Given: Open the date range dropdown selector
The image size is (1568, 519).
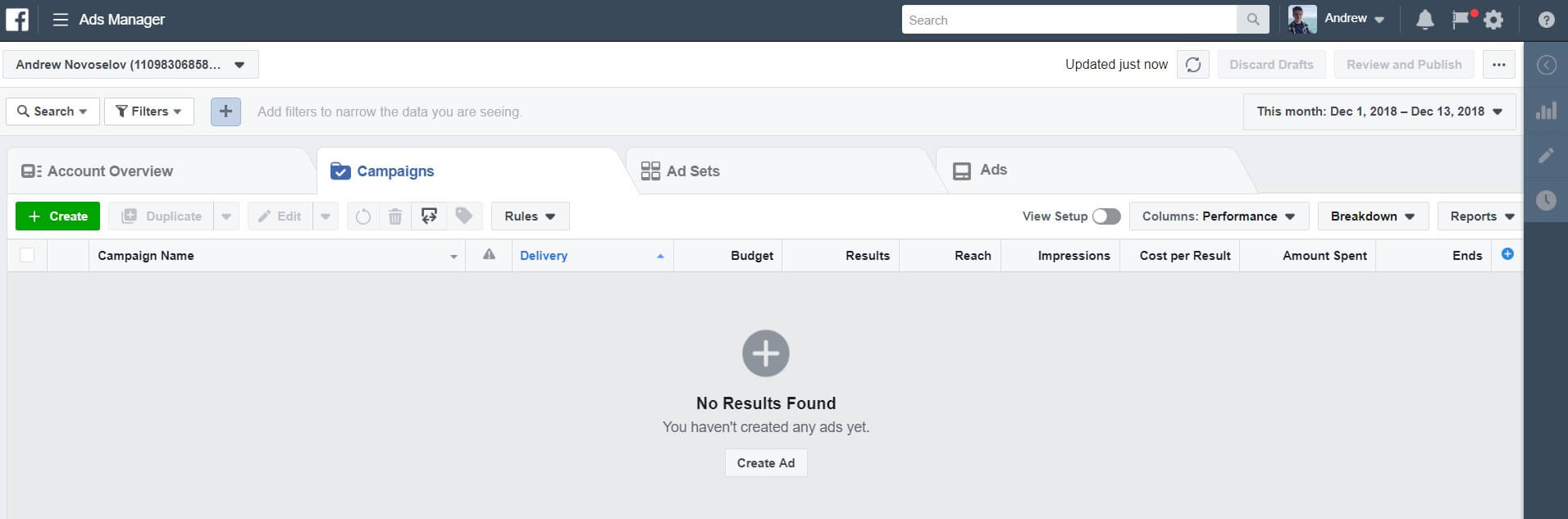Looking at the screenshot, I should (1379, 112).
